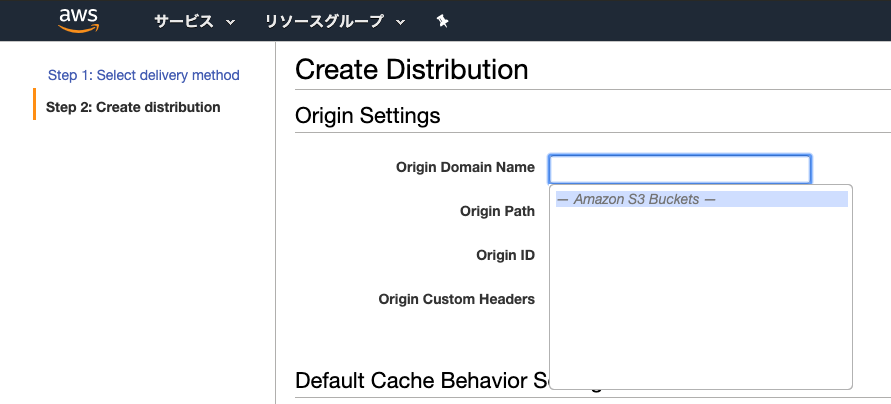Click the Default Cache Behavior section heading
The height and width of the screenshot is (404, 891).
pyautogui.click(x=420, y=381)
